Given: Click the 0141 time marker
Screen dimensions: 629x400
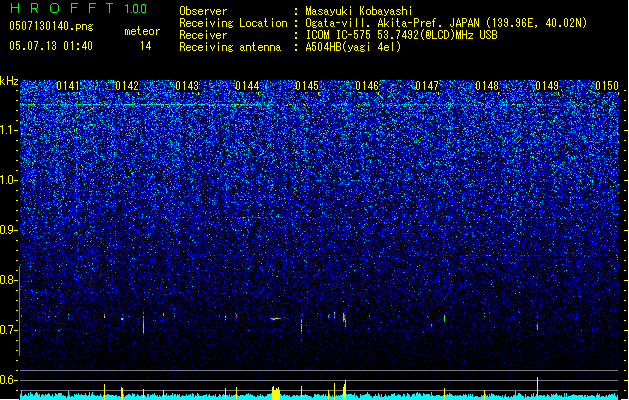Looking at the screenshot, I should tap(68, 86).
